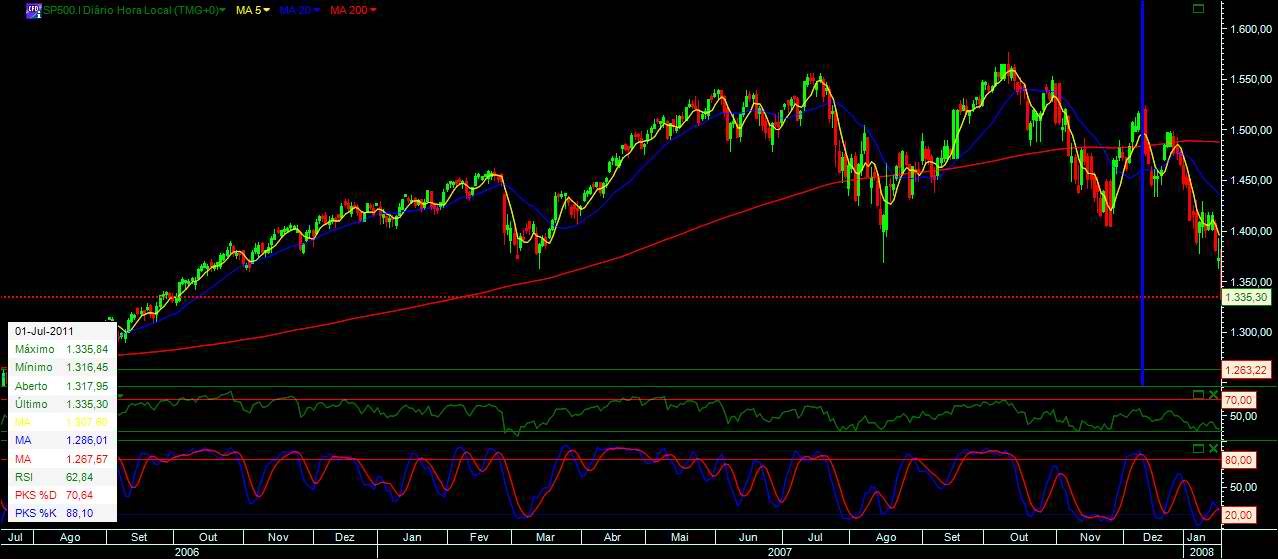Maximize the RSI indicator panel
The image size is (1278, 559).
[1199, 395]
